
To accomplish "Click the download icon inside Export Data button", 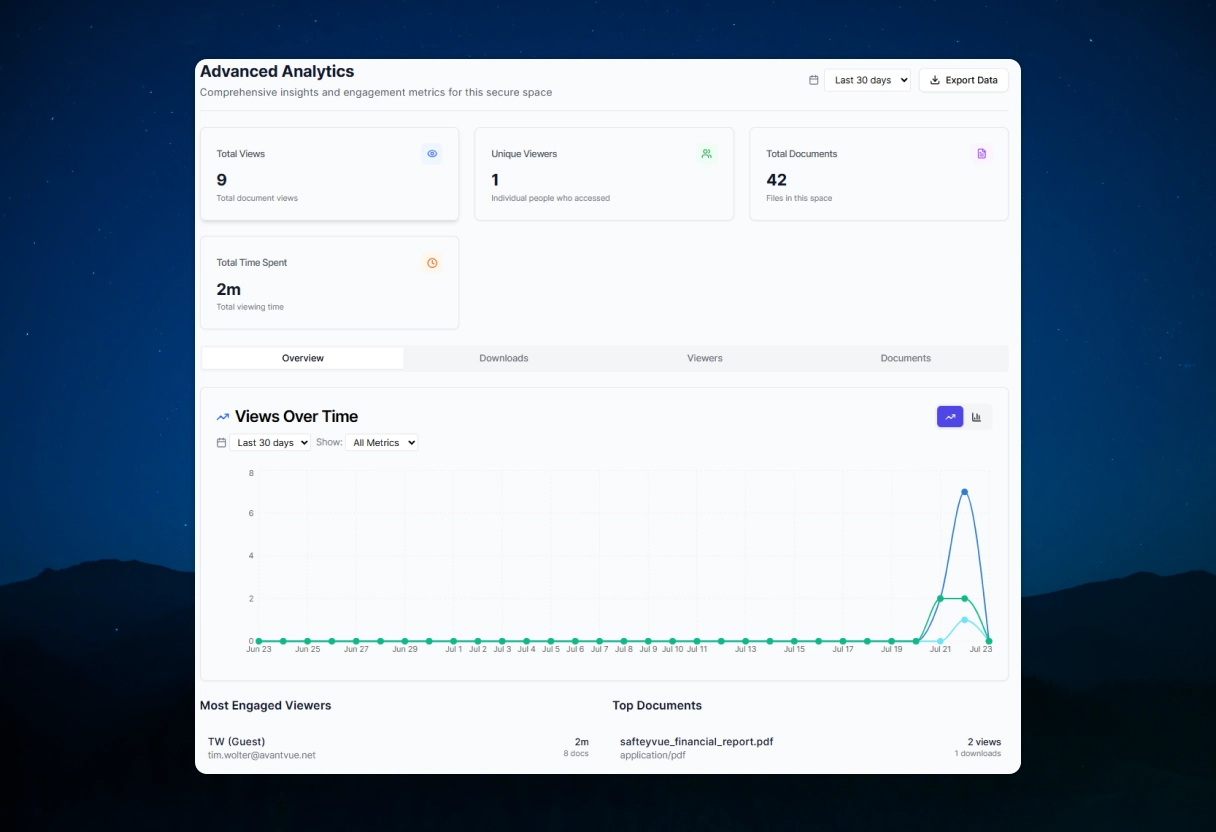I will (x=933, y=79).
